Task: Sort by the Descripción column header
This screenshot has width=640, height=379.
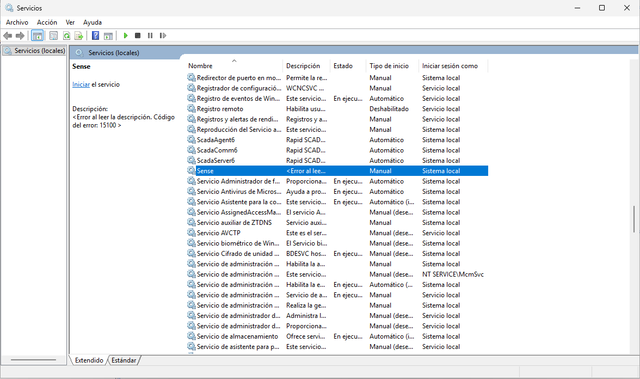Action: [x=305, y=66]
